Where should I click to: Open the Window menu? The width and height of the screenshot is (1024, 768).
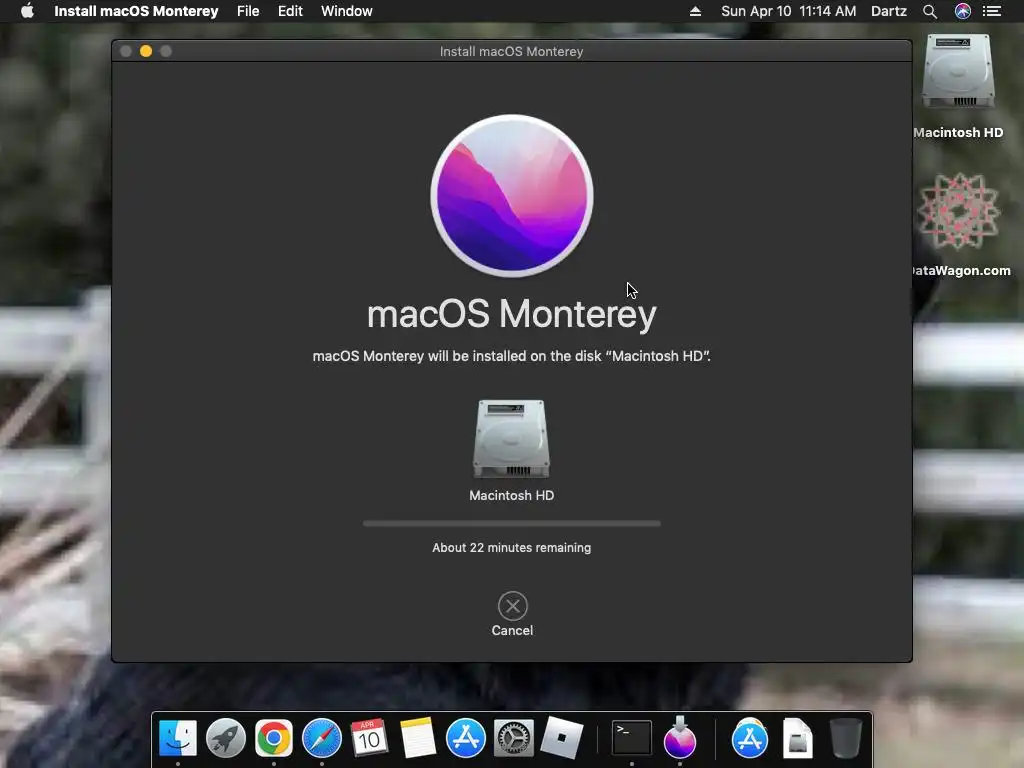pyautogui.click(x=347, y=11)
